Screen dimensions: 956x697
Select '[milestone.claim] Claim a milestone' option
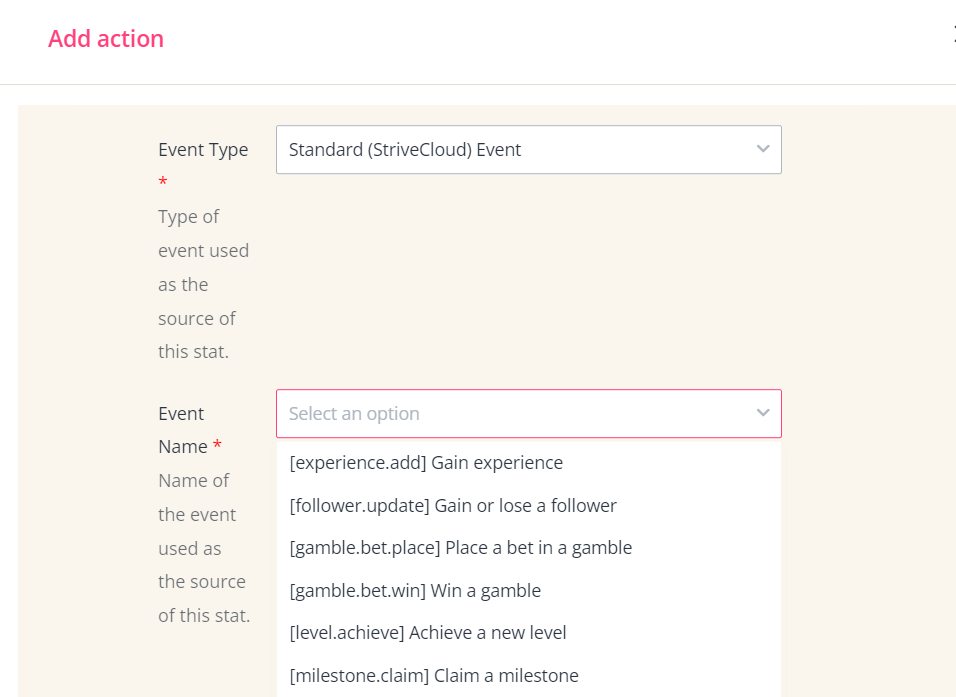coord(434,676)
